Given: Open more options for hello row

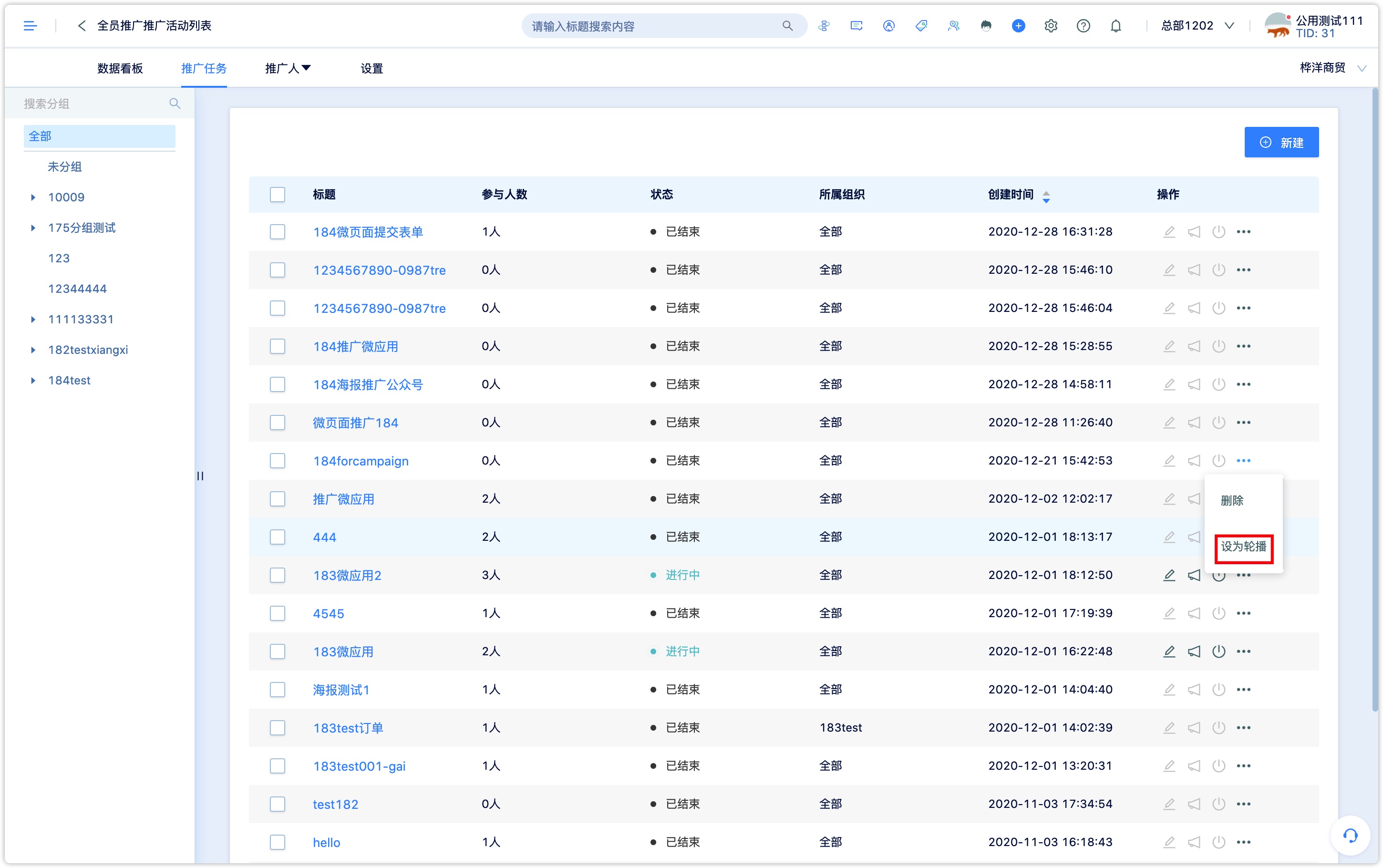Looking at the screenshot, I should (x=1244, y=842).
